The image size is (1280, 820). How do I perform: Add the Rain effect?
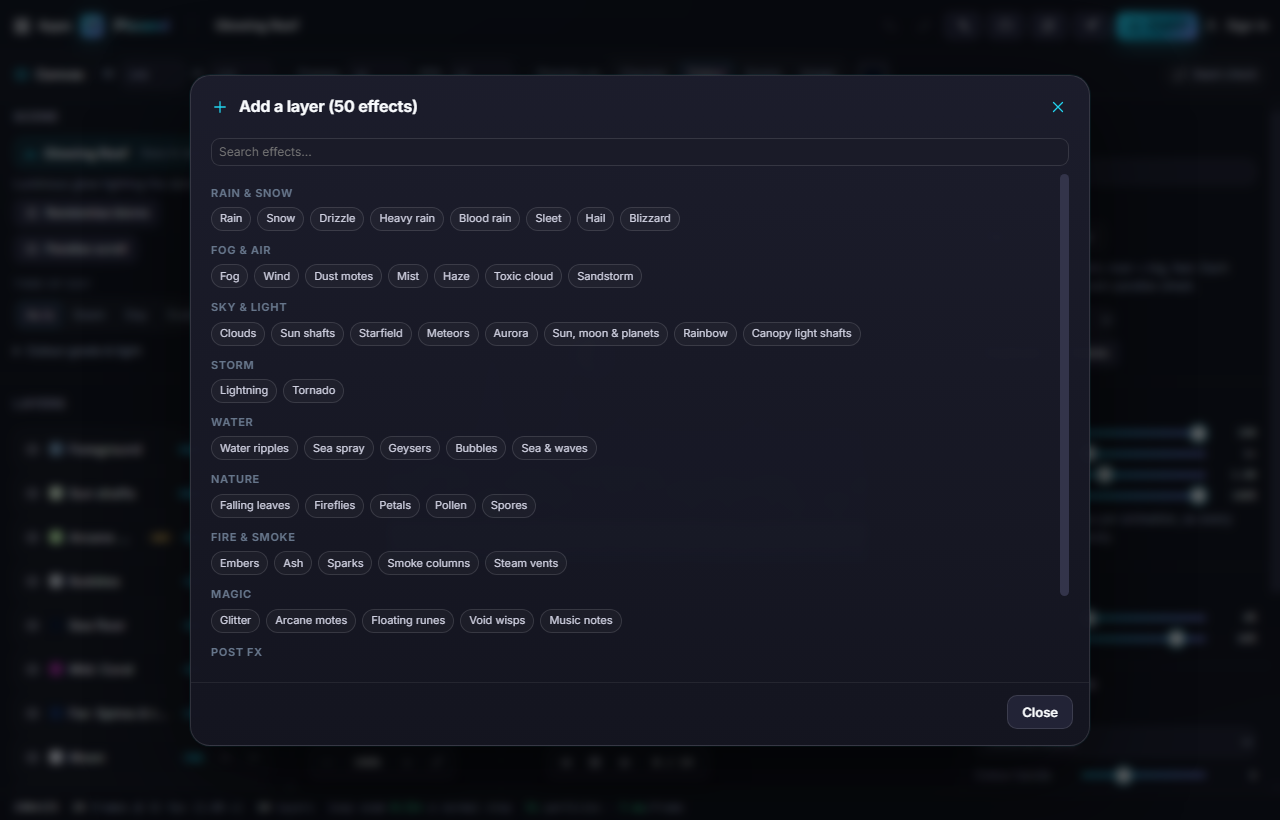[x=231, y=219]
